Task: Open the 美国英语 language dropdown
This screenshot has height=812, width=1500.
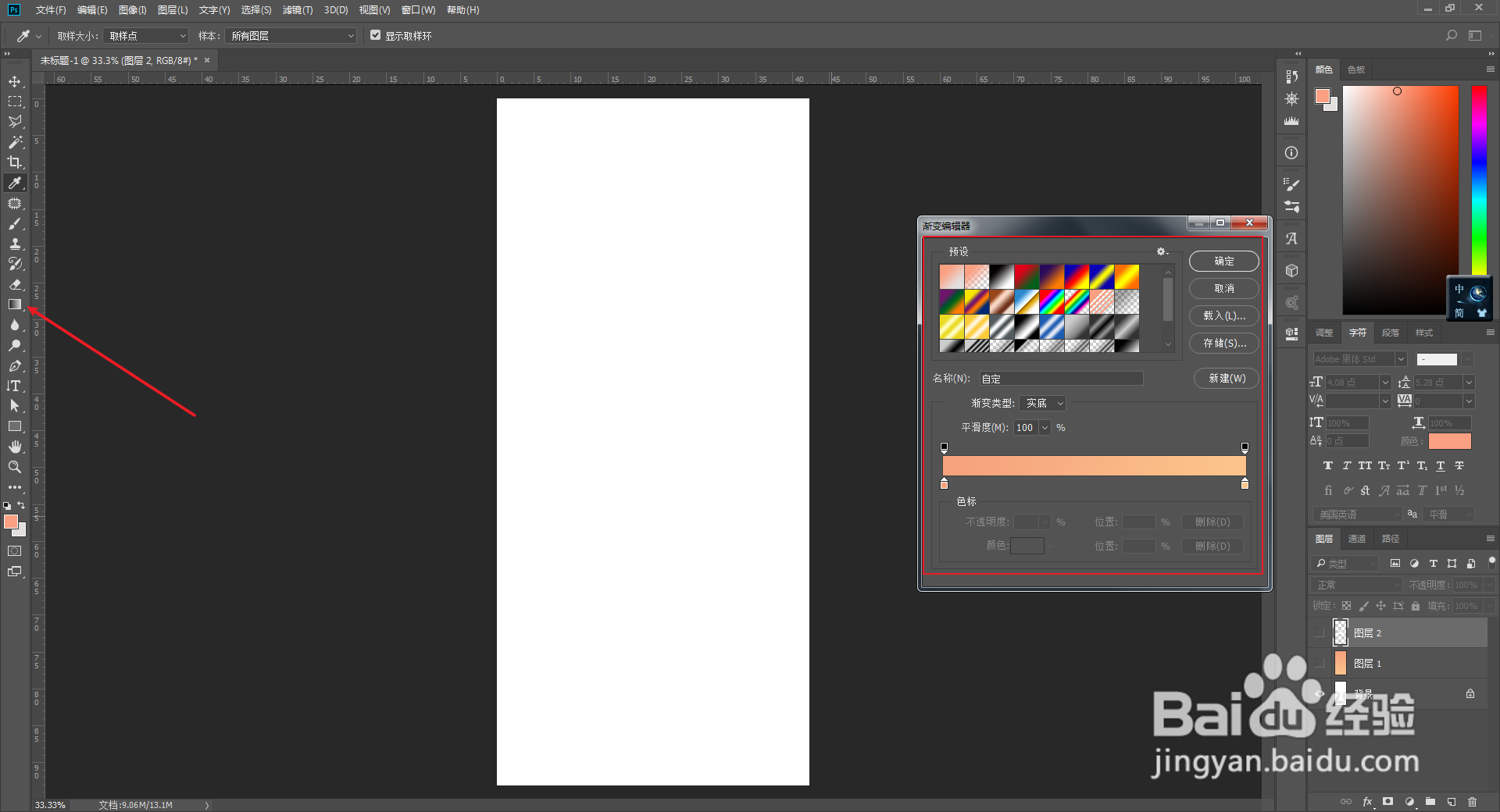Action: pos(1359,515)
